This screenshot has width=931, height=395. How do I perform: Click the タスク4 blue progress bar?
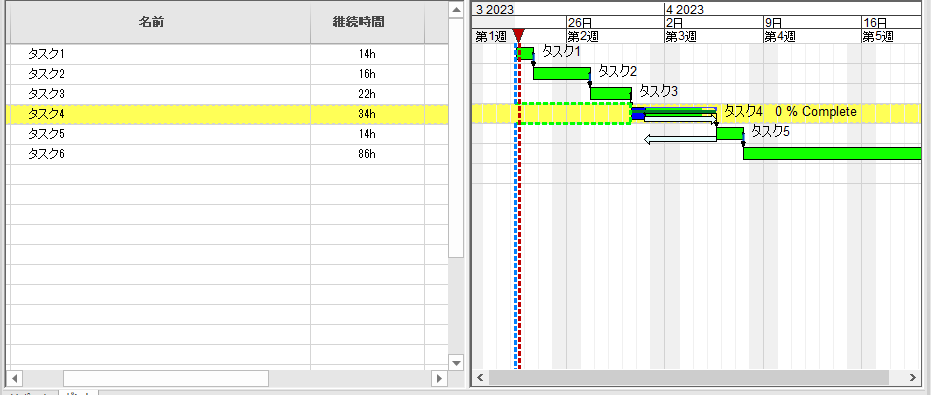click(x=638, y=113)
